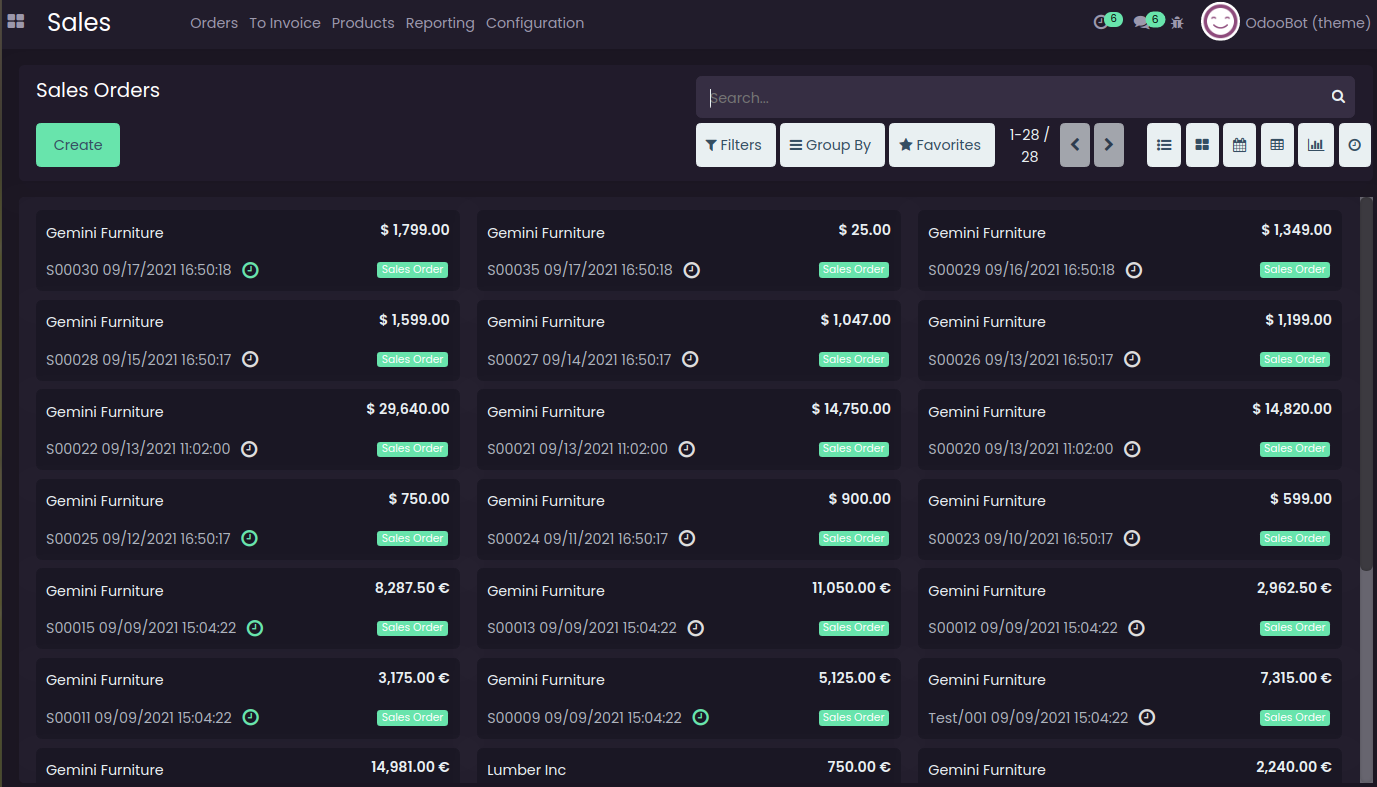Click activity clock on order S00030

pyautogui.click(x=251, y=270)
